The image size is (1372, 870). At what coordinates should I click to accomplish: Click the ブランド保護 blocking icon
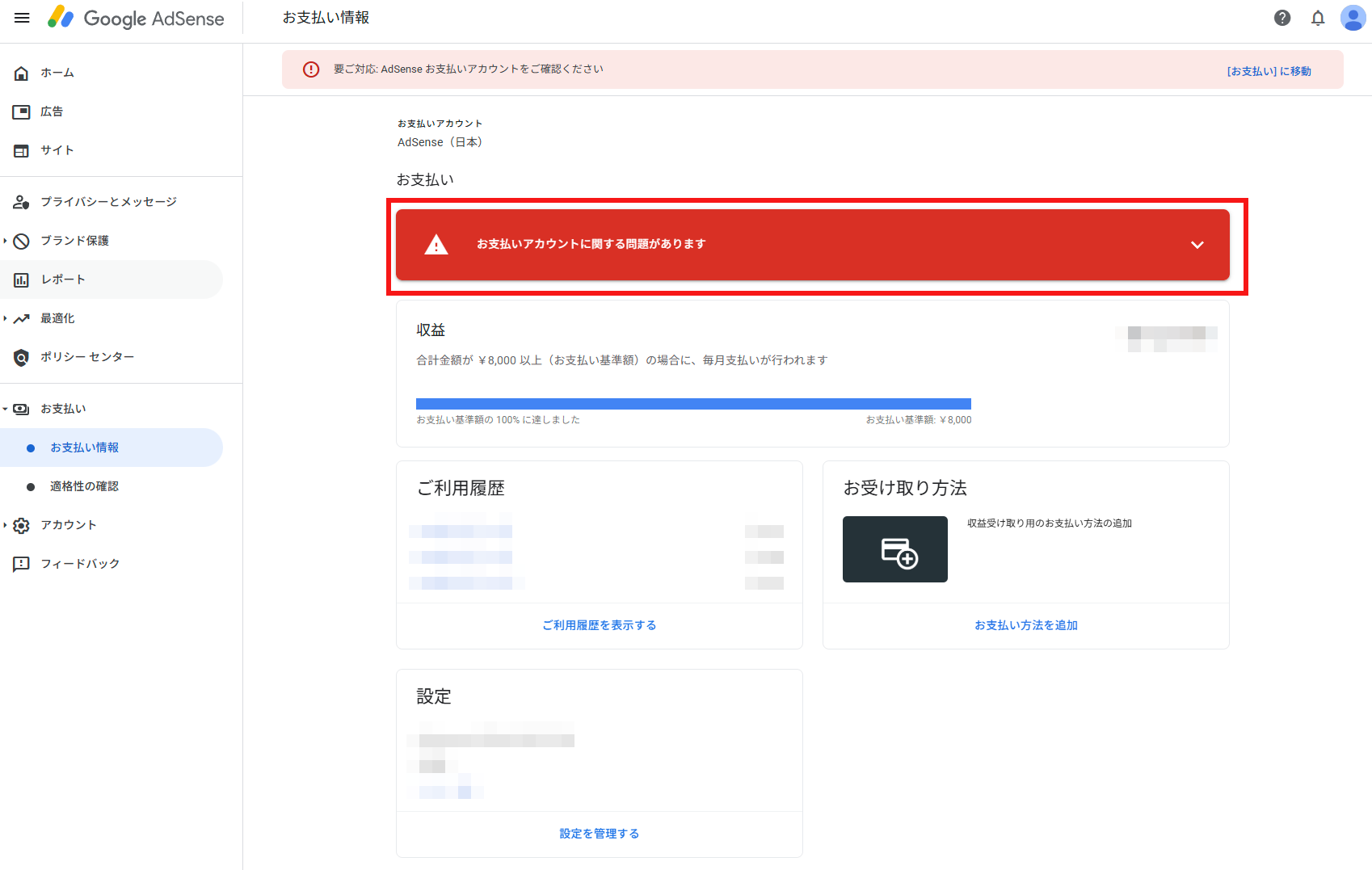[x=22, y=241]
